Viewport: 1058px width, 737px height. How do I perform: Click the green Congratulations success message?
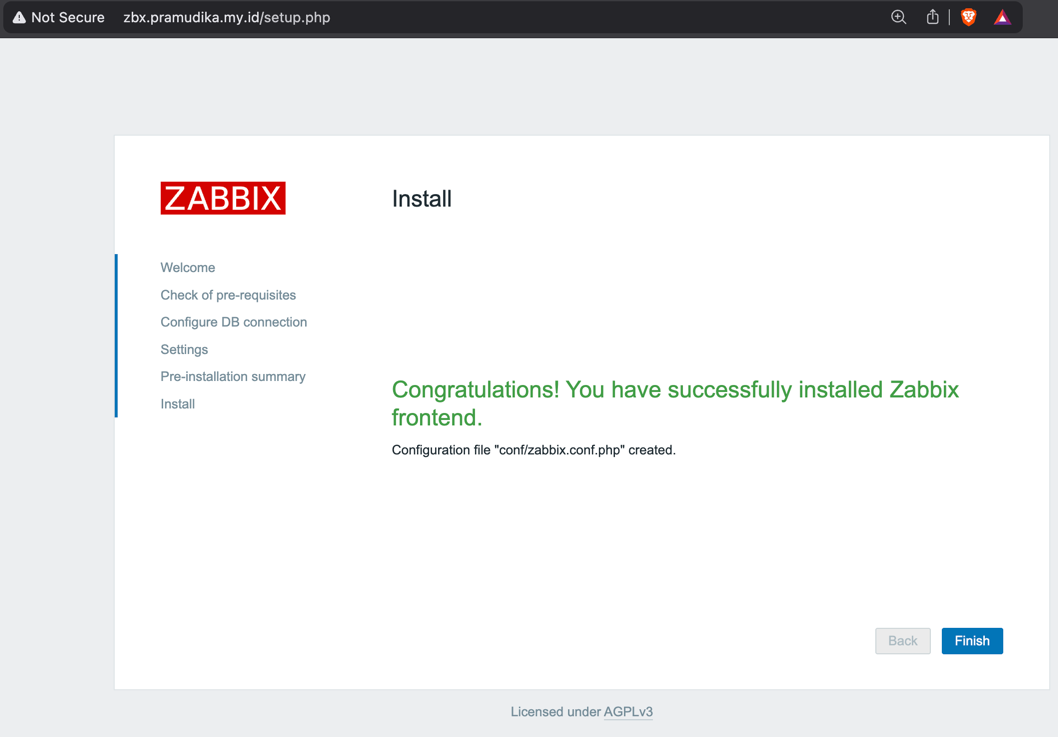[x=675, y=403]
